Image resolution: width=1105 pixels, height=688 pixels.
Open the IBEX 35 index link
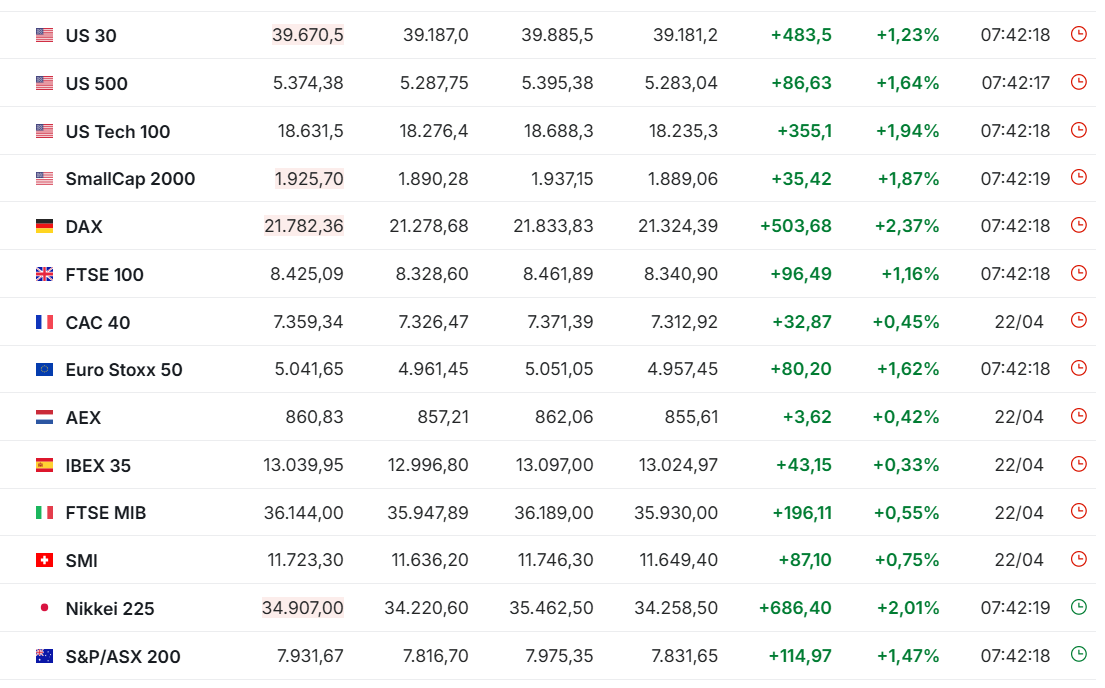tap(98, 466)
